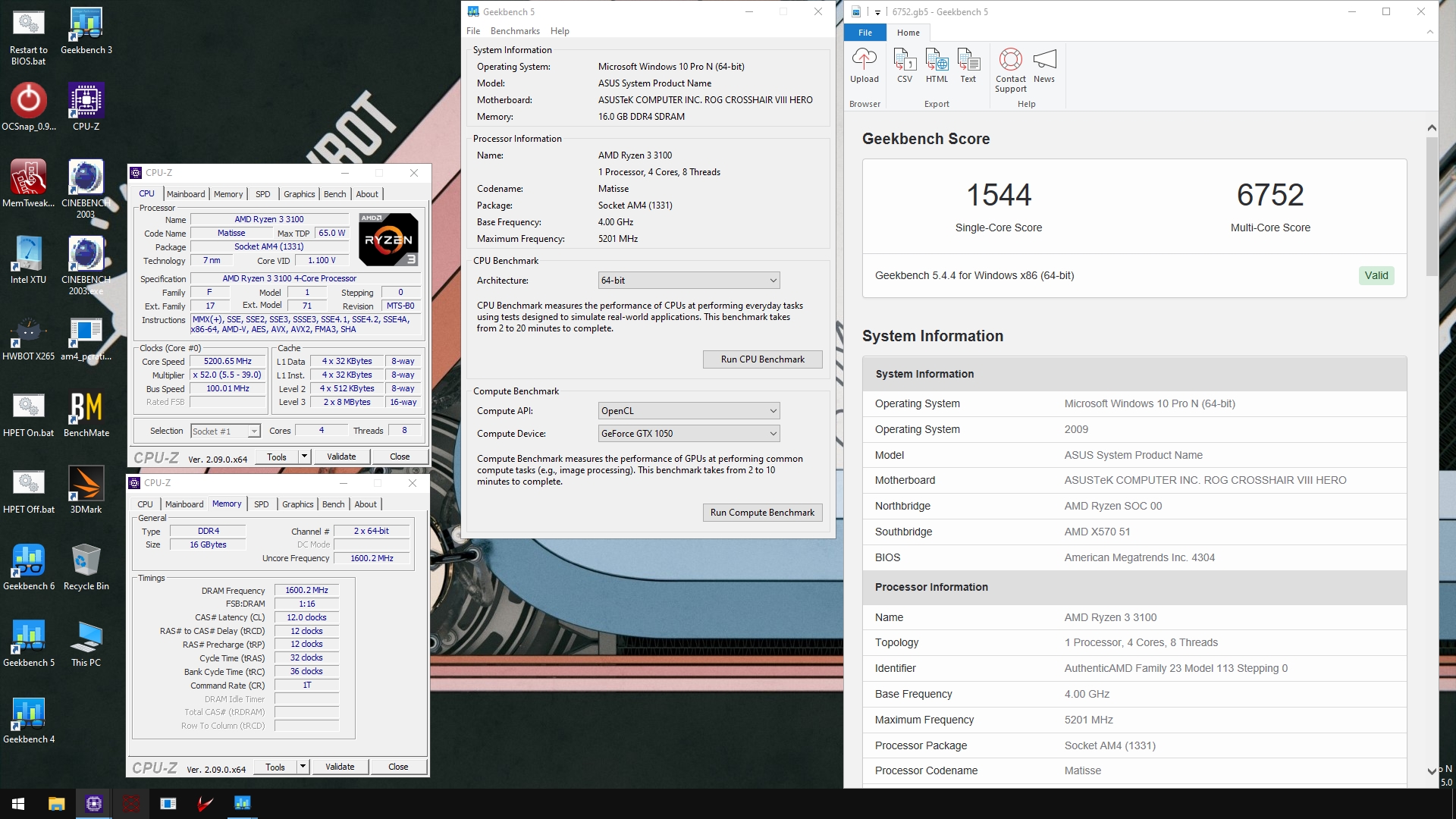Open Graphics tab in lower CPU-Z
This screenshot has height=819, width=1456.
[297, 504]
